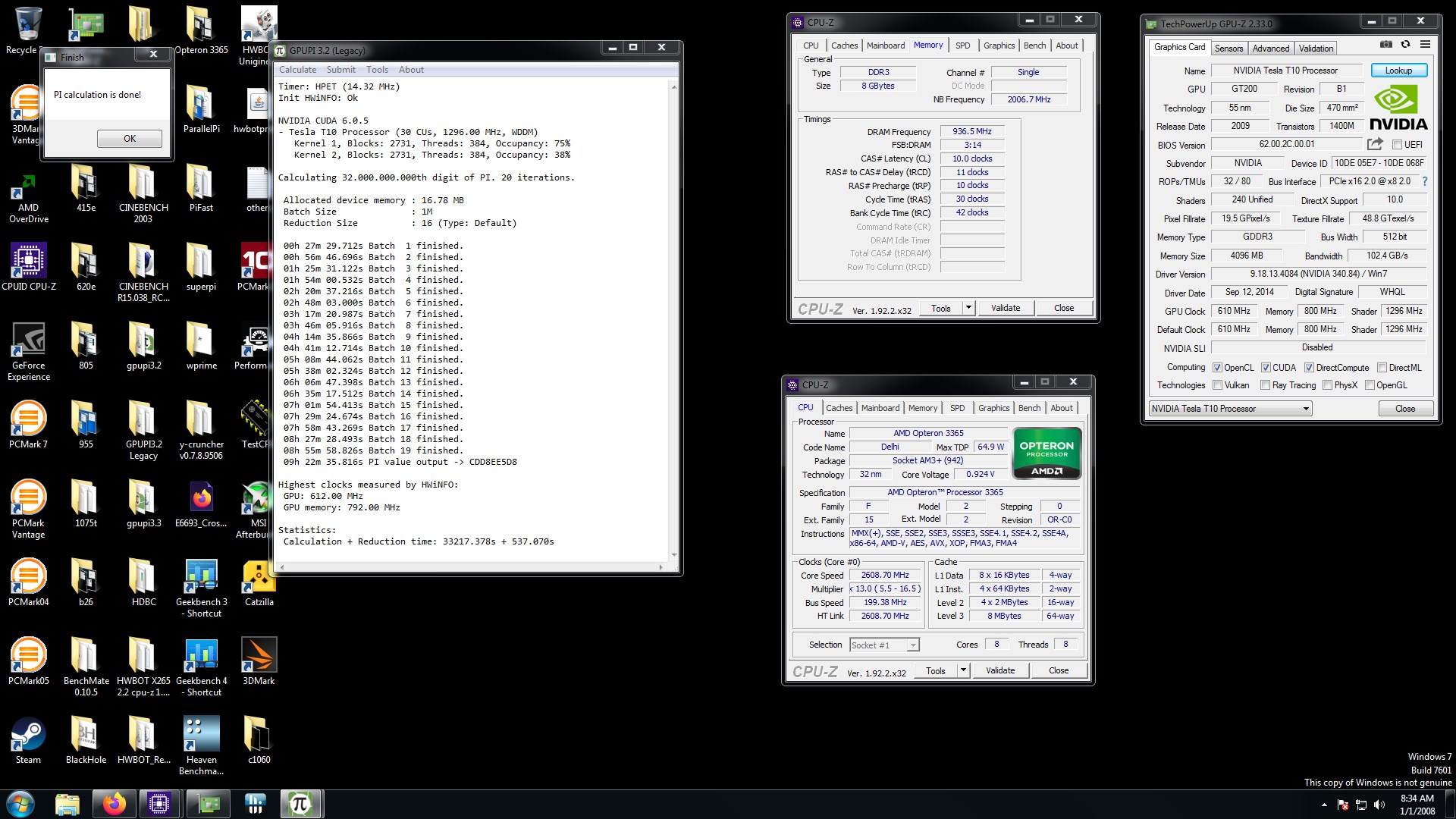Show hidden system tray icons

(1324, 805)
